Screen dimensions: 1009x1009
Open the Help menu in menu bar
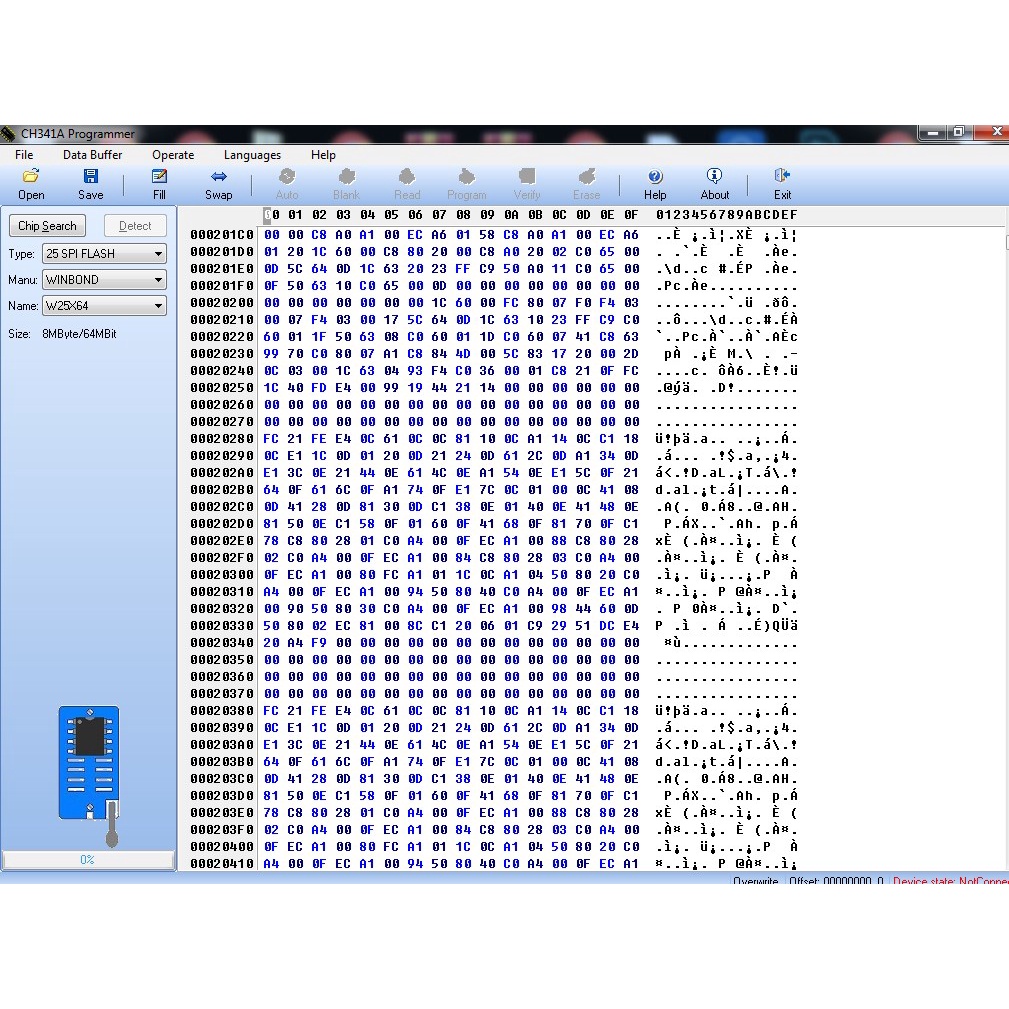(323, 155)
